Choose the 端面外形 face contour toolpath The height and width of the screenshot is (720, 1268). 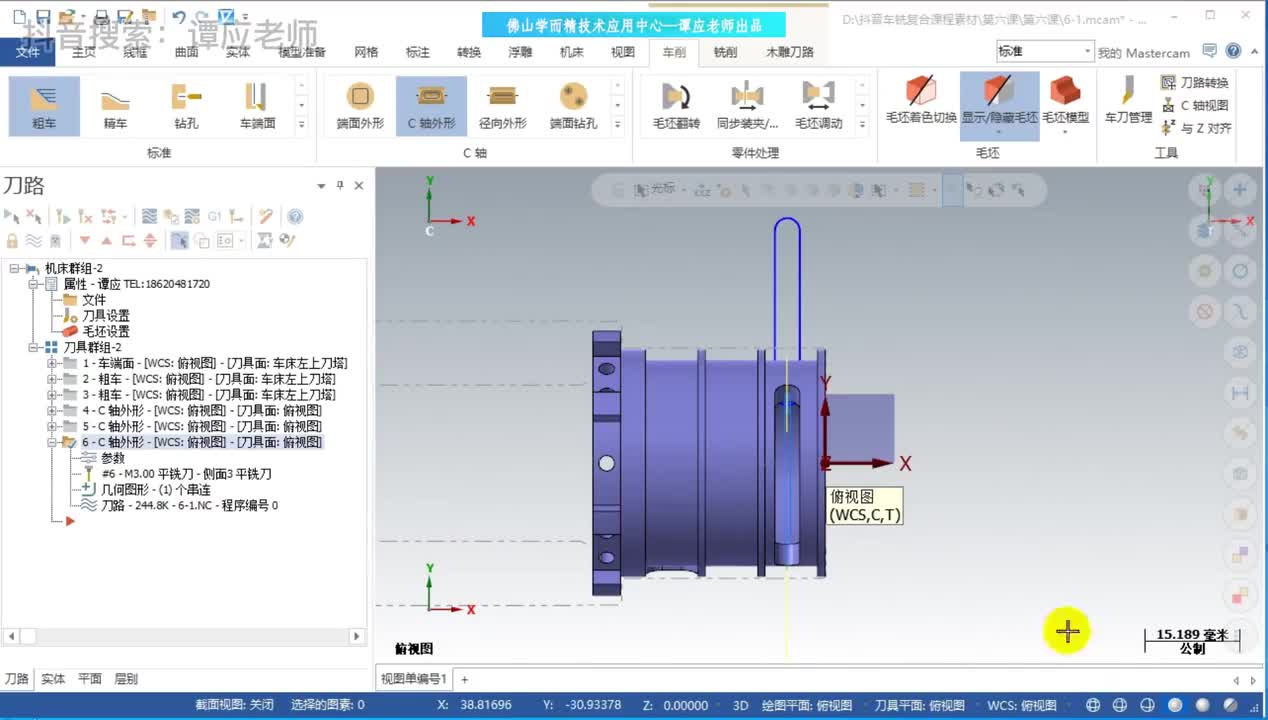coord(360,106)
